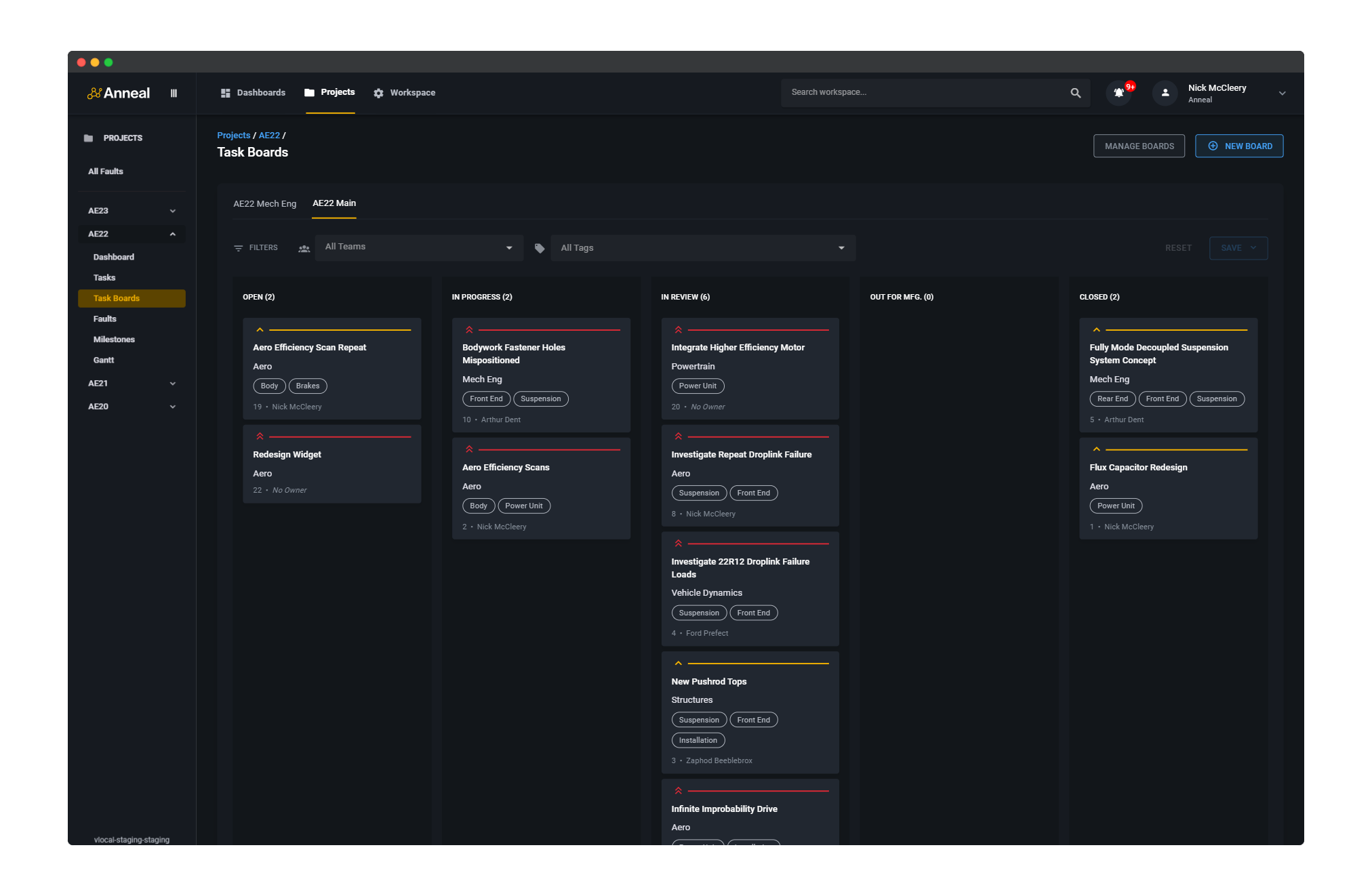Select the Power Unit tag on Flux Capacitor Redesign
This screenshot has width=1372, height=896.
1115,506
